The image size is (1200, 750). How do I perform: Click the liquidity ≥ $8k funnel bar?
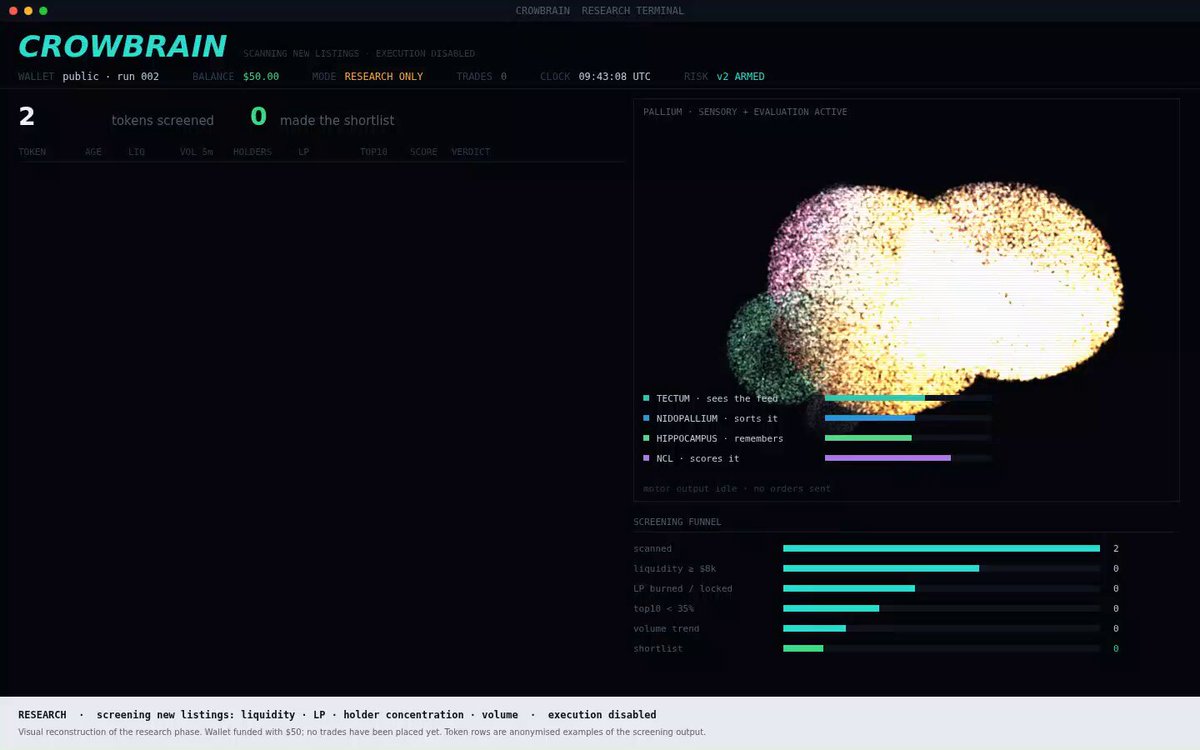[x=941, y=568]
